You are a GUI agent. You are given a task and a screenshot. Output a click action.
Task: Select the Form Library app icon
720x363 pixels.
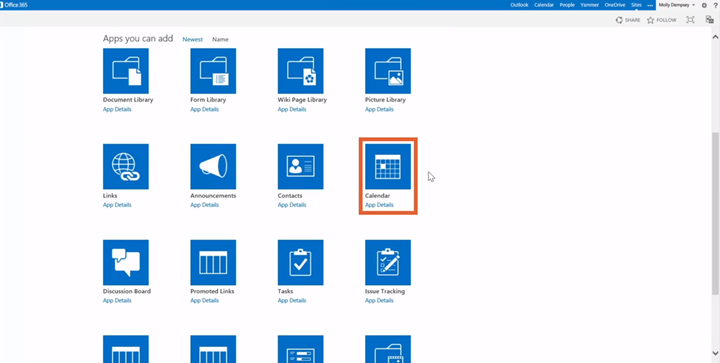pos(213,71)
